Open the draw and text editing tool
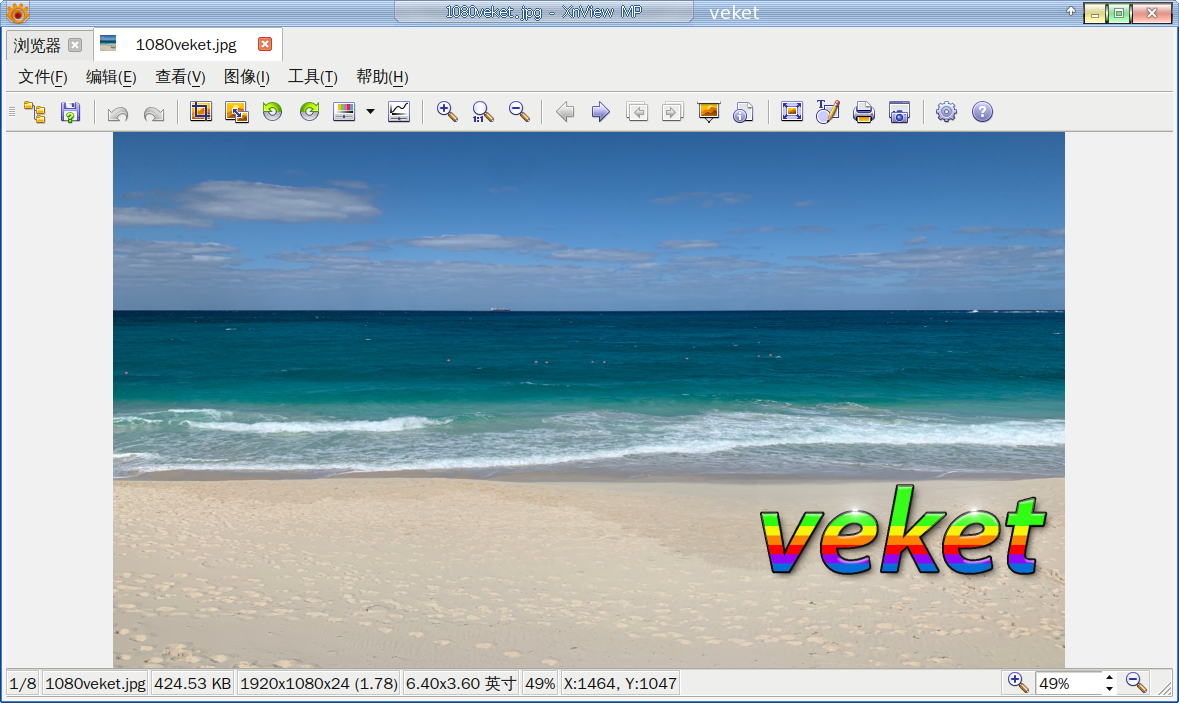 (x=827, y=112)
